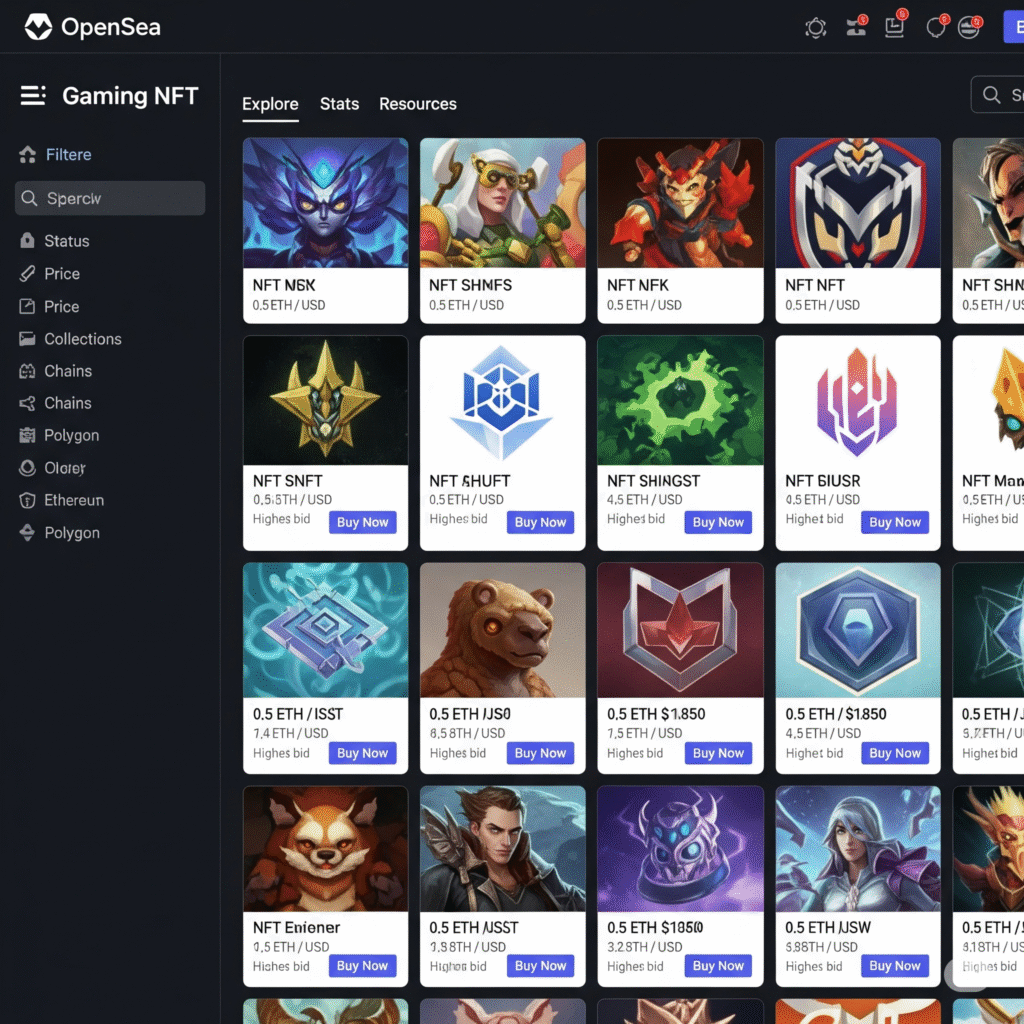Open the Resources tab
The width and height of the screenshot is (1024, 1024).
pos(418,104)
